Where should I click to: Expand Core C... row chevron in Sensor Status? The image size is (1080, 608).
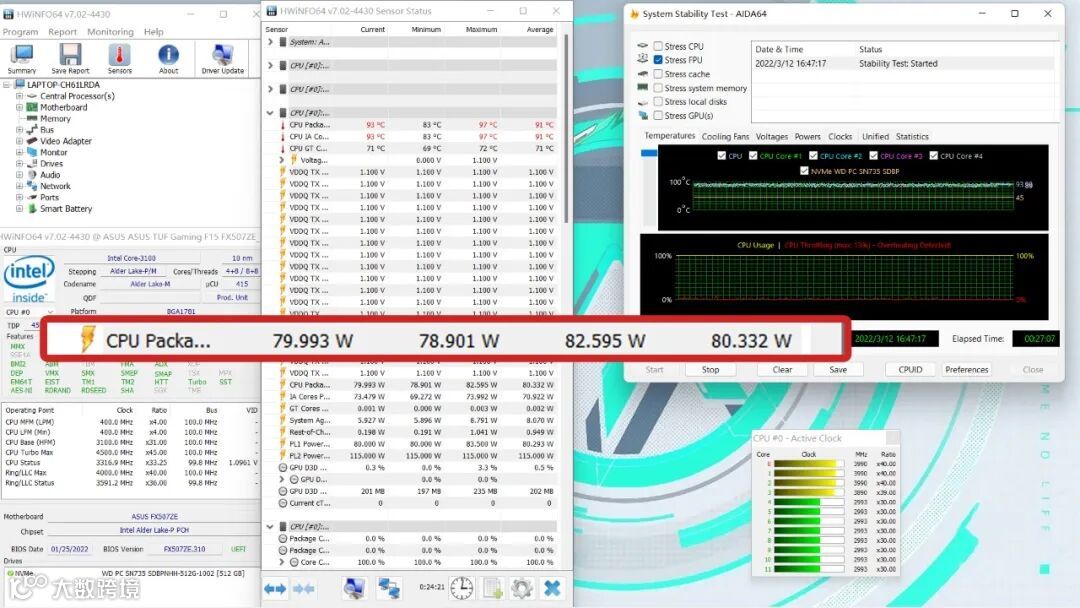click(x=282, y=562)
